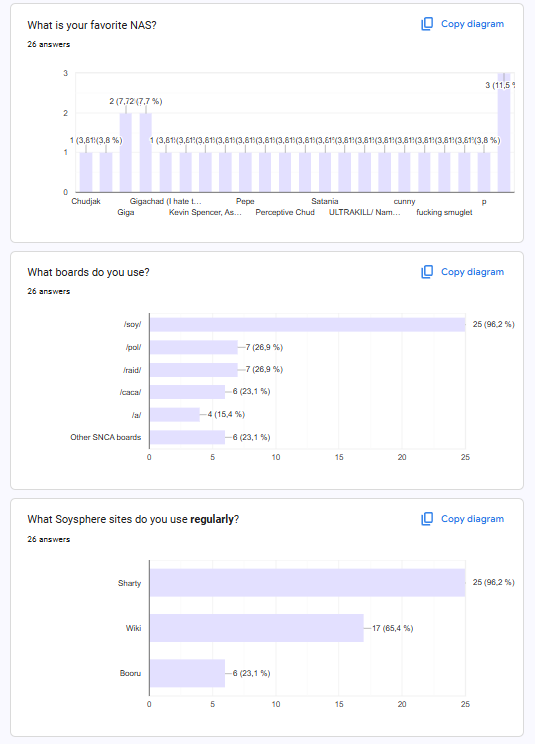This screenshot has height=744, width=535.
Task: Select the /caca/ bar in boards chart
Action: (187, 392)
